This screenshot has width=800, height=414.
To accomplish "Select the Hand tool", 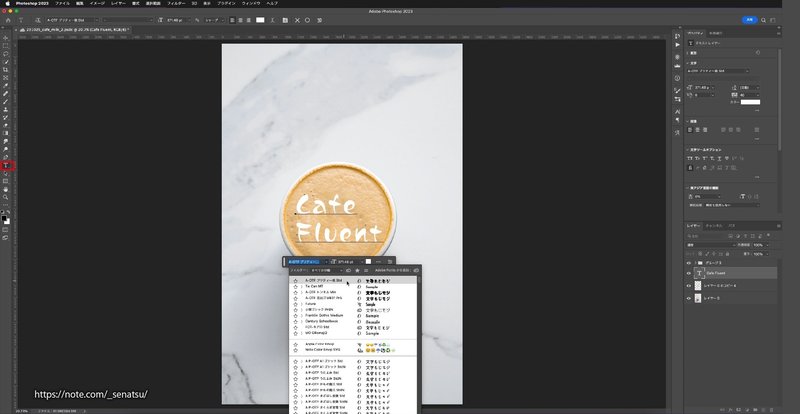I will click(x=6, y=189).
